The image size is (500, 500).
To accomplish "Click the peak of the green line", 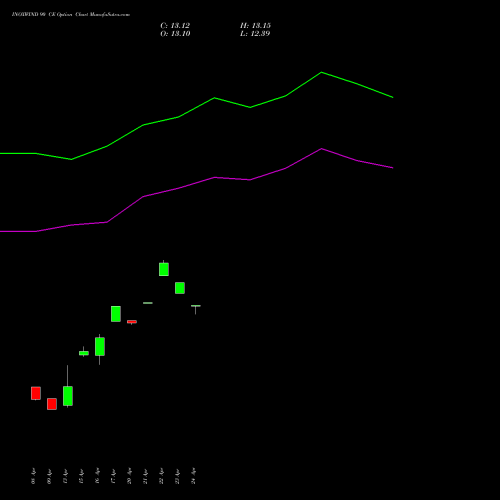I will pyautogui.click(x=321, y=72).
